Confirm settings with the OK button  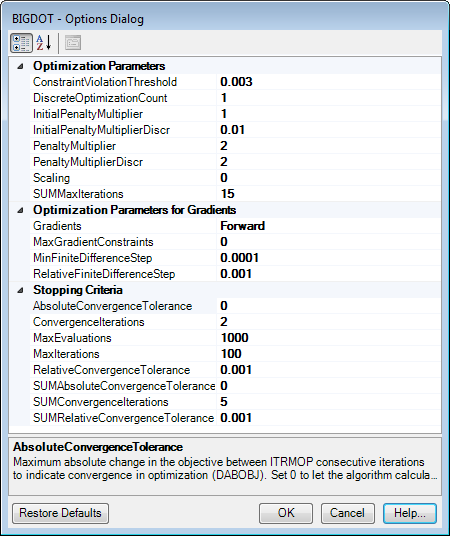pyautogui.click(x=286, y=513)
